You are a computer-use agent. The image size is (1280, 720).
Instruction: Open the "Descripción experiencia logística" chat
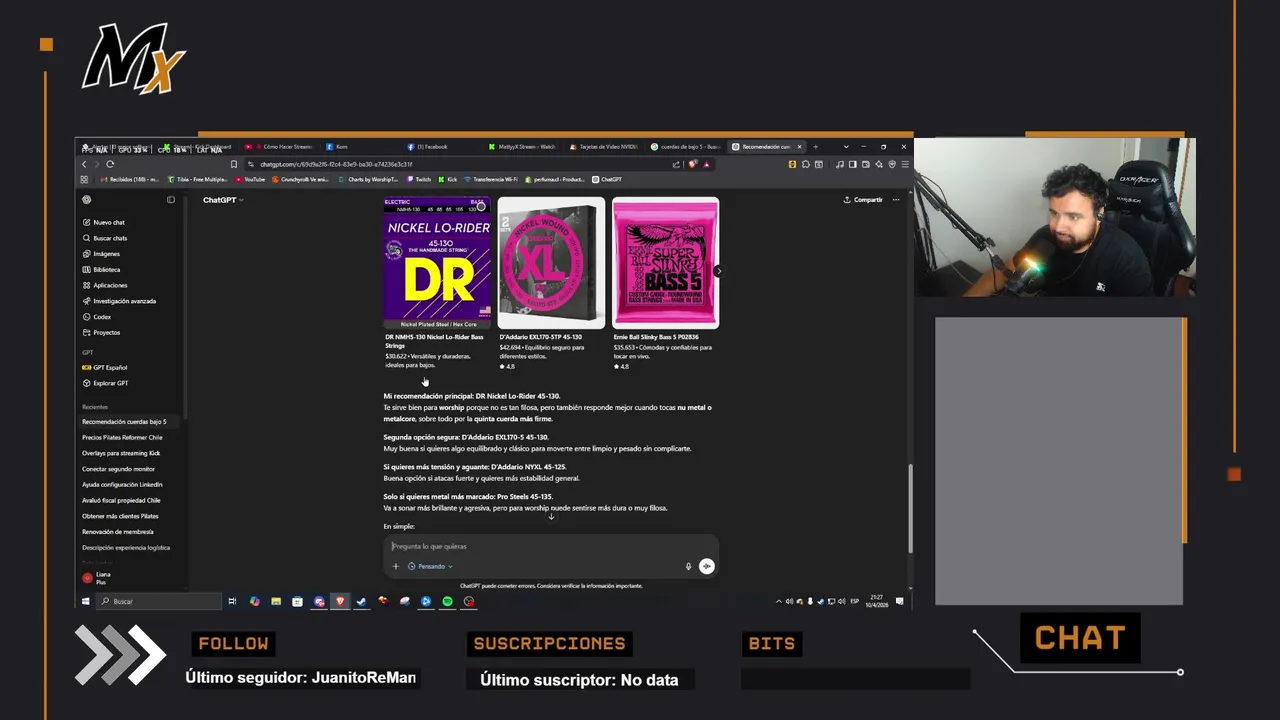pos(128,548)
